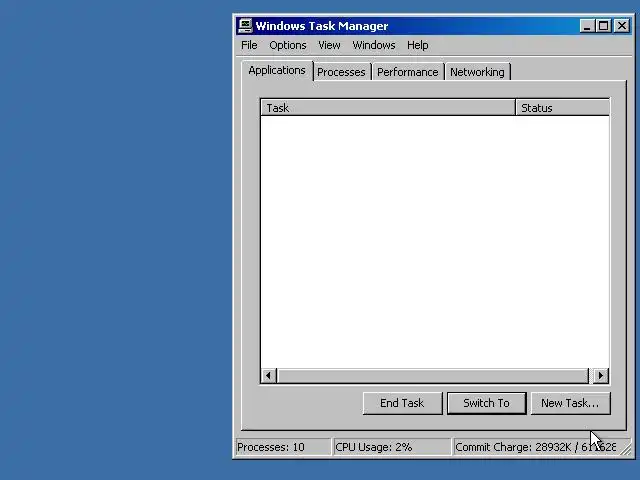Open the Options menu
Screen dimensions: 640x480
pos(288,45)
